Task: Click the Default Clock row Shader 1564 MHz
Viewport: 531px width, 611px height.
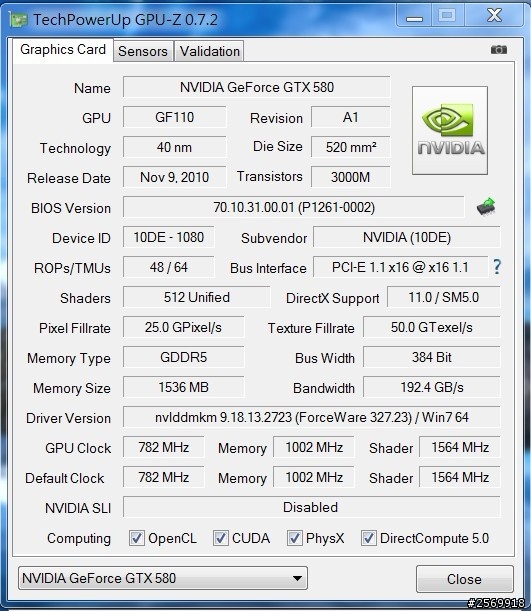Action: click(x=460, y=477)
